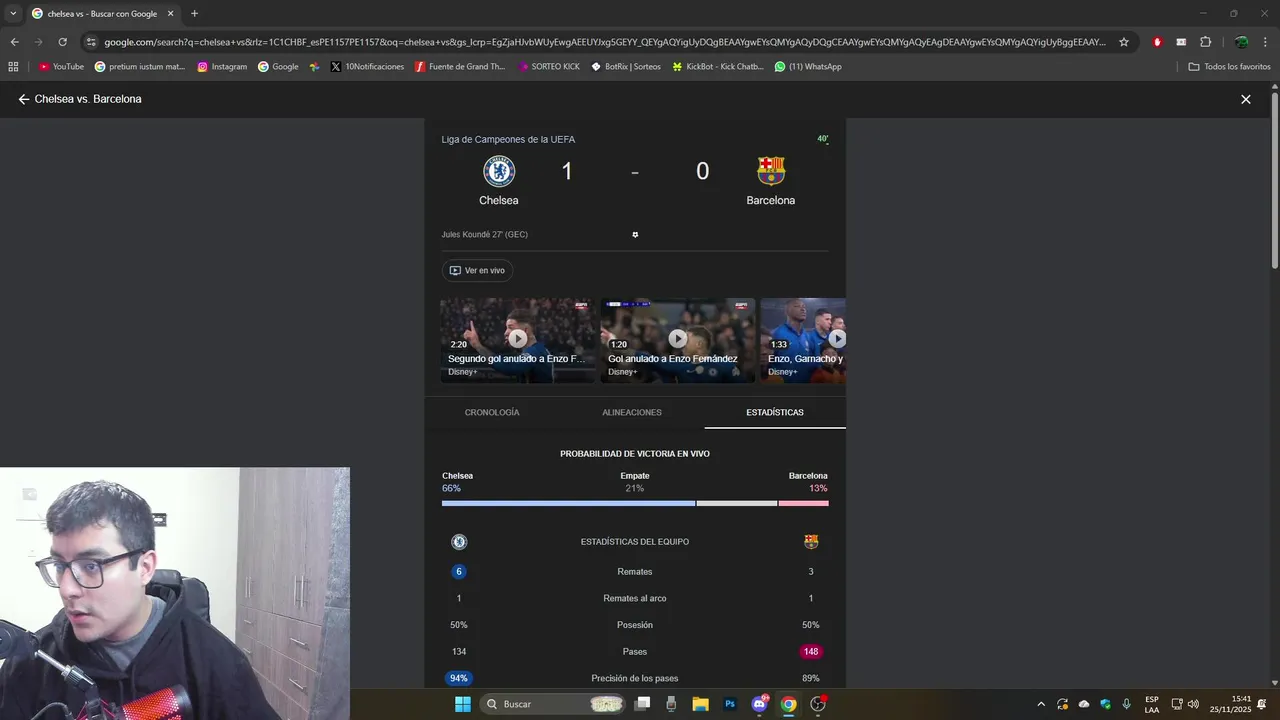This screenshot has height=720, width=1280.
Task: Click the Barcelona icon in team statistics header
Action: point(811,542)
